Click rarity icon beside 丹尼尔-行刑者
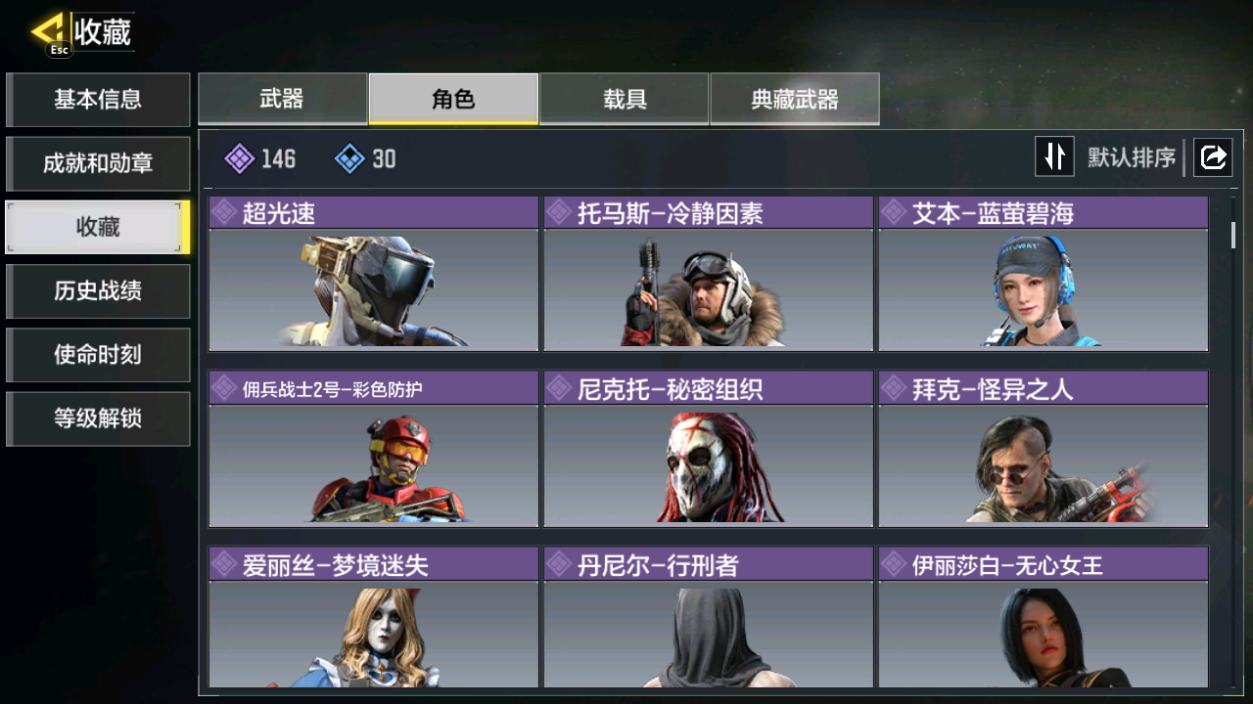The height and width of the screenshot is (705, 1253). 559,565
